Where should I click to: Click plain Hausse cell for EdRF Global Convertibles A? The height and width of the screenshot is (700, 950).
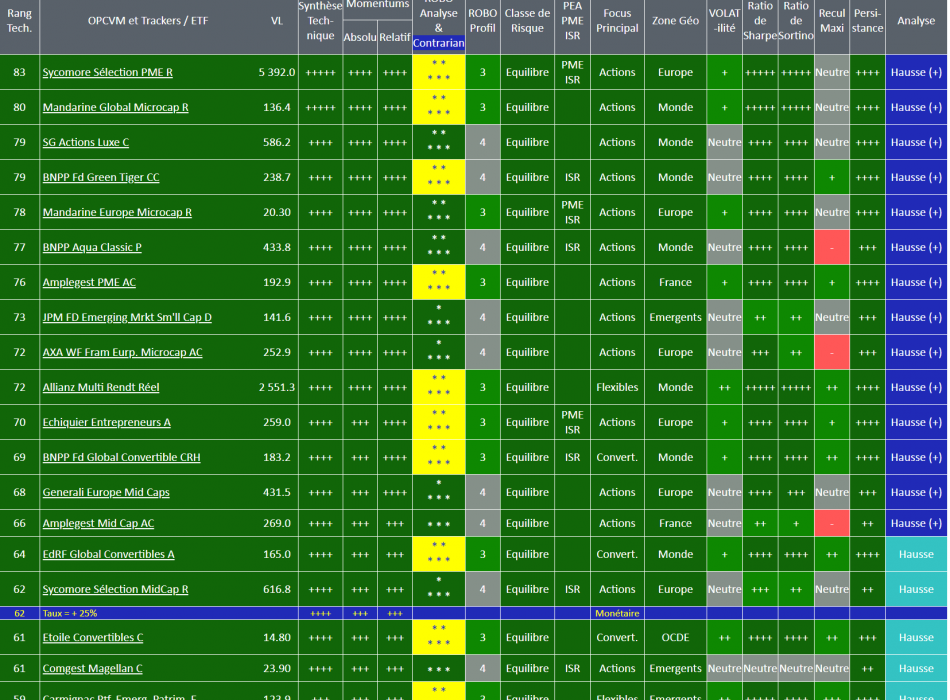[x=916, y=554]
